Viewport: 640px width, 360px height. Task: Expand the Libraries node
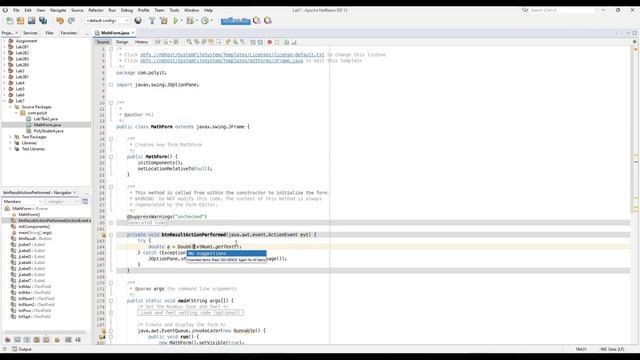(10, 143)
